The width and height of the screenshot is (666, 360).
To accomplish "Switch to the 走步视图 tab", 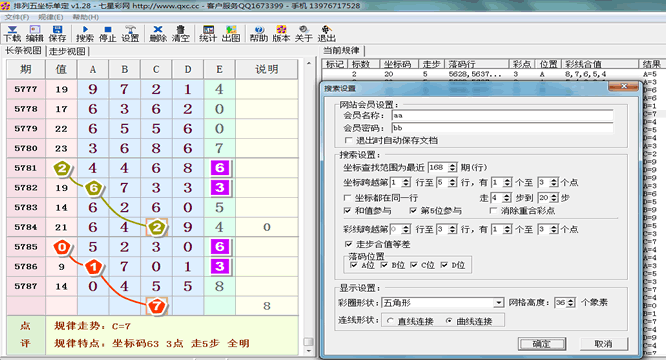I will pyautogui.click(x=67, y=51).
